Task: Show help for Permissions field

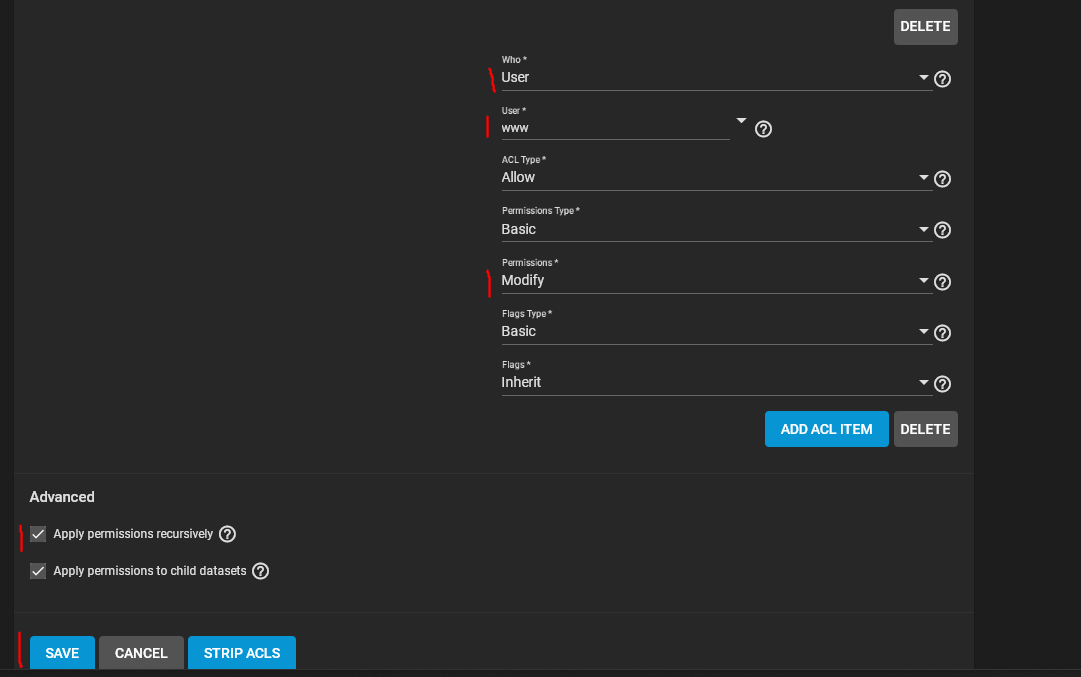Action: click(941, 283)
